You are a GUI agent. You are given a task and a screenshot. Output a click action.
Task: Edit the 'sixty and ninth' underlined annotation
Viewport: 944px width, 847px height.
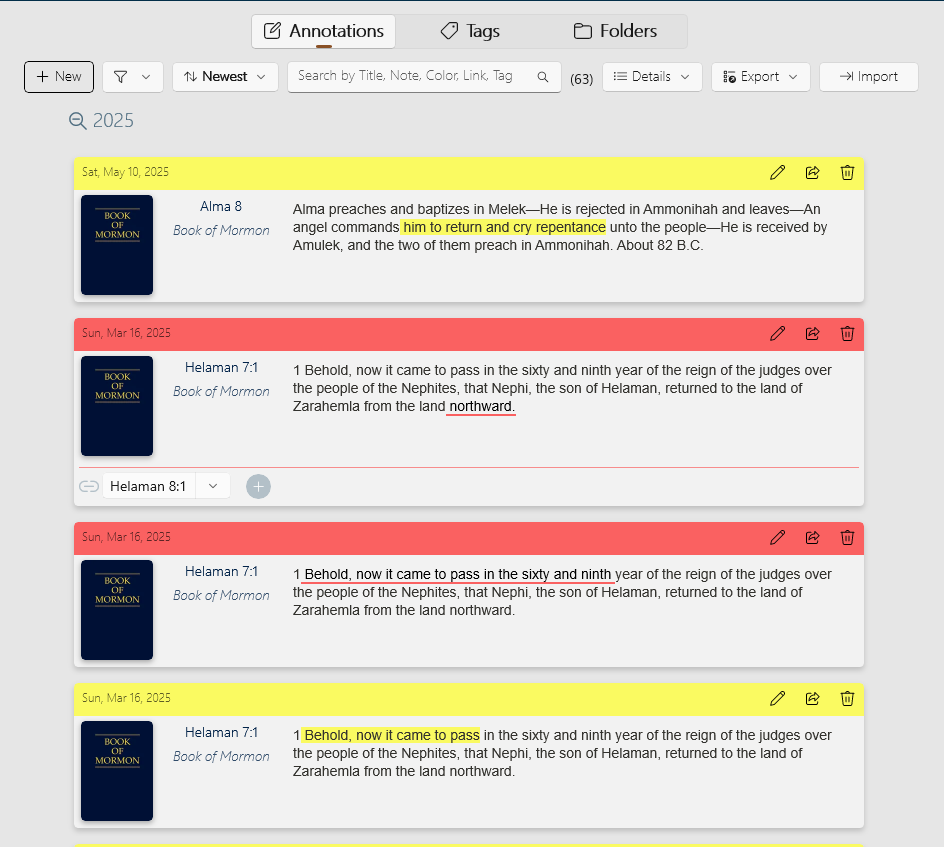pos(777,538)
